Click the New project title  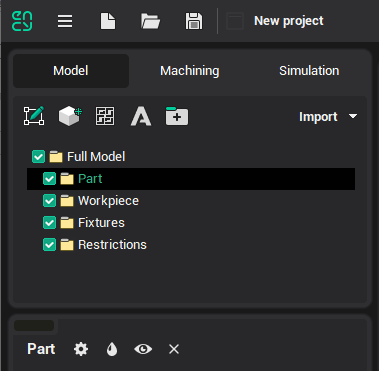(289, 21)
